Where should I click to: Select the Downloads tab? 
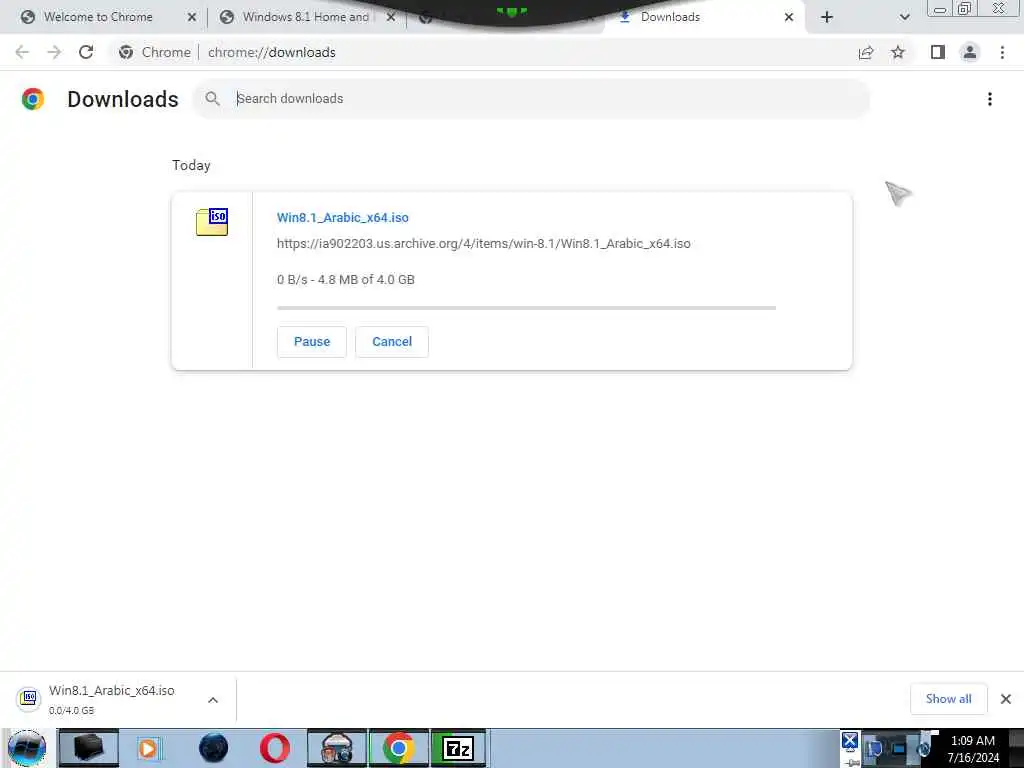coord(670,17)
